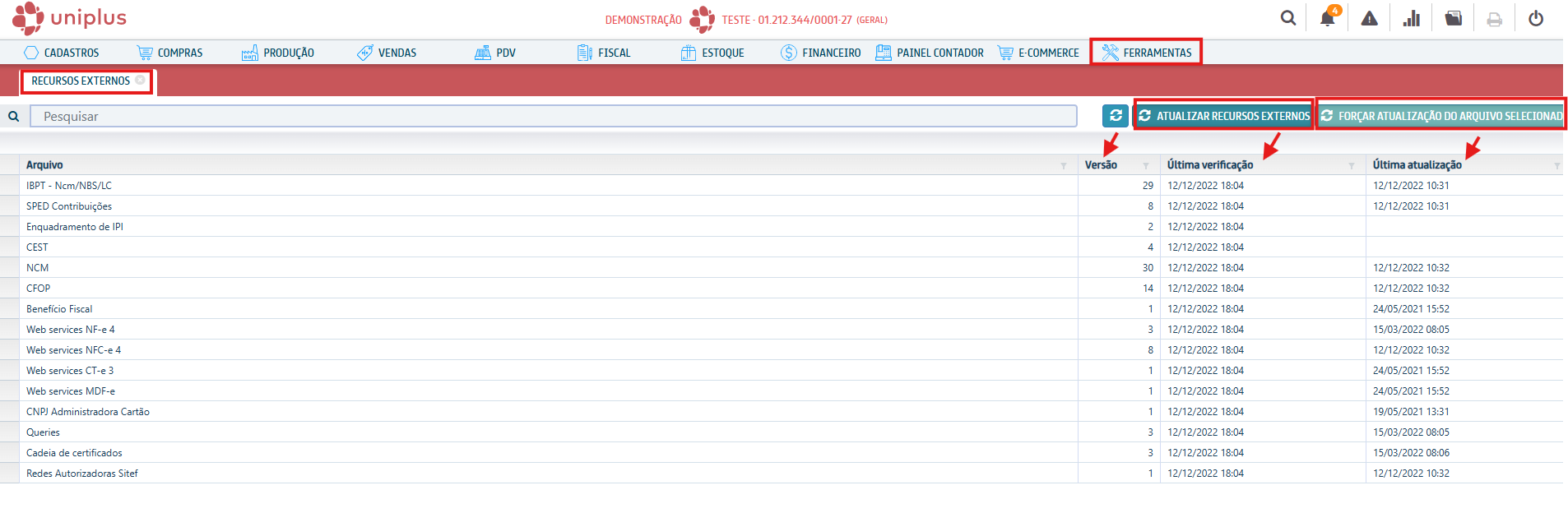Viewport: 1568px width, 513px height.
Task: Open the Arquivo column filter
Action: [1064, 166]
